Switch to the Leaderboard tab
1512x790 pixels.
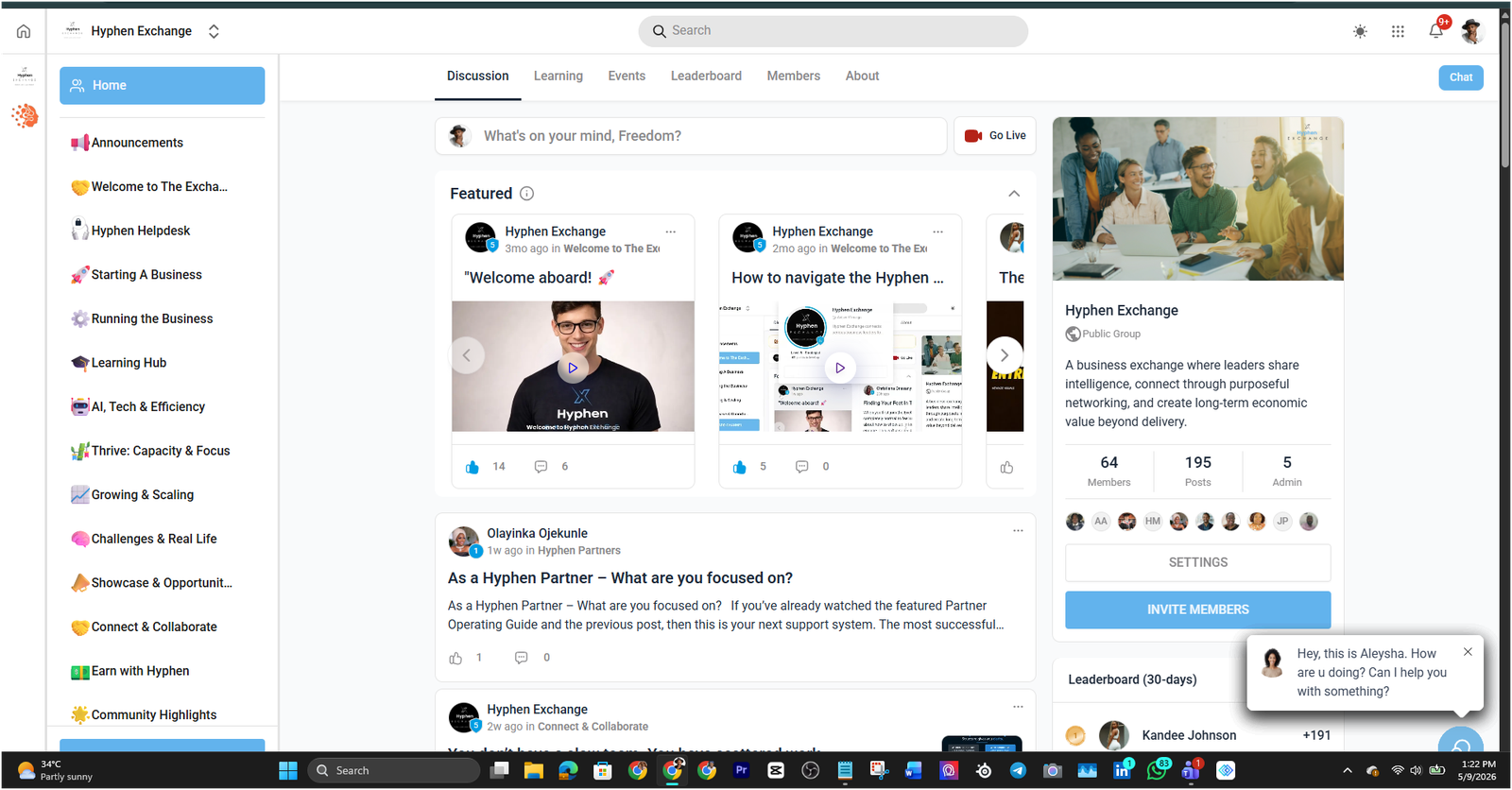(x=706, y=76)
